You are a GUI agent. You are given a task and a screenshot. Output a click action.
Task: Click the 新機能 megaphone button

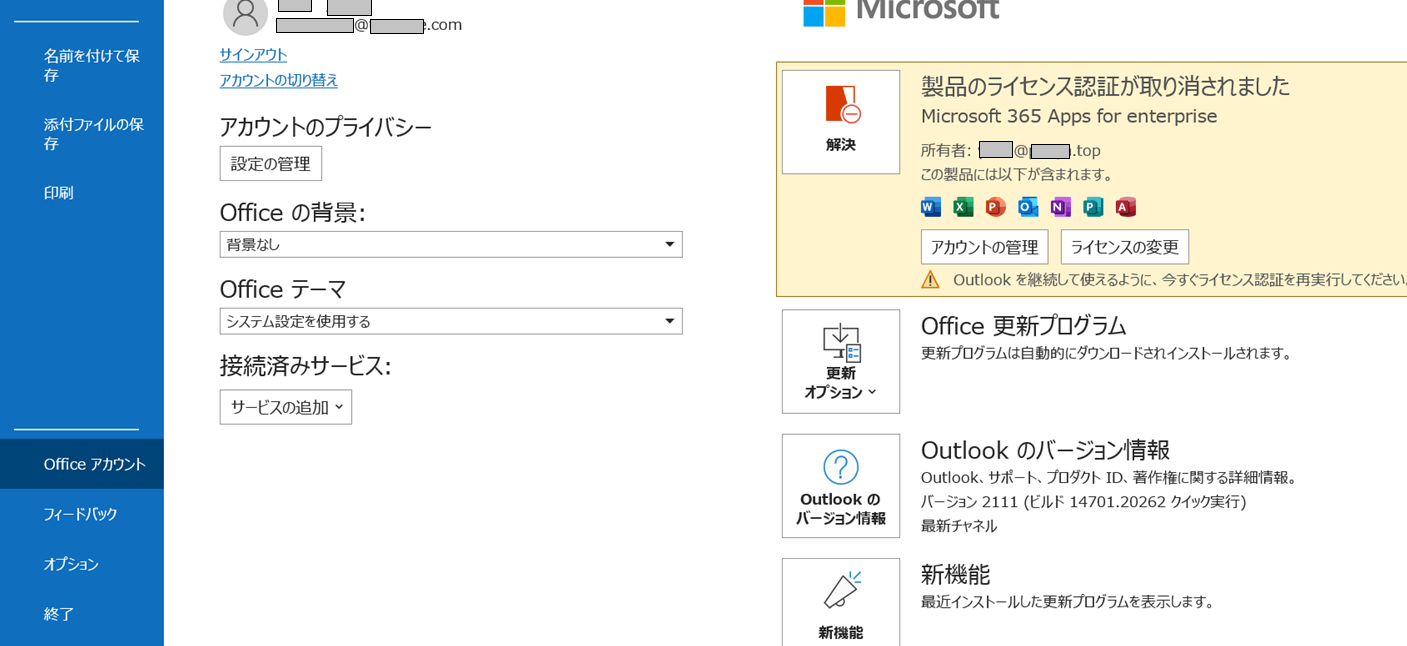[x=841, y=602]
